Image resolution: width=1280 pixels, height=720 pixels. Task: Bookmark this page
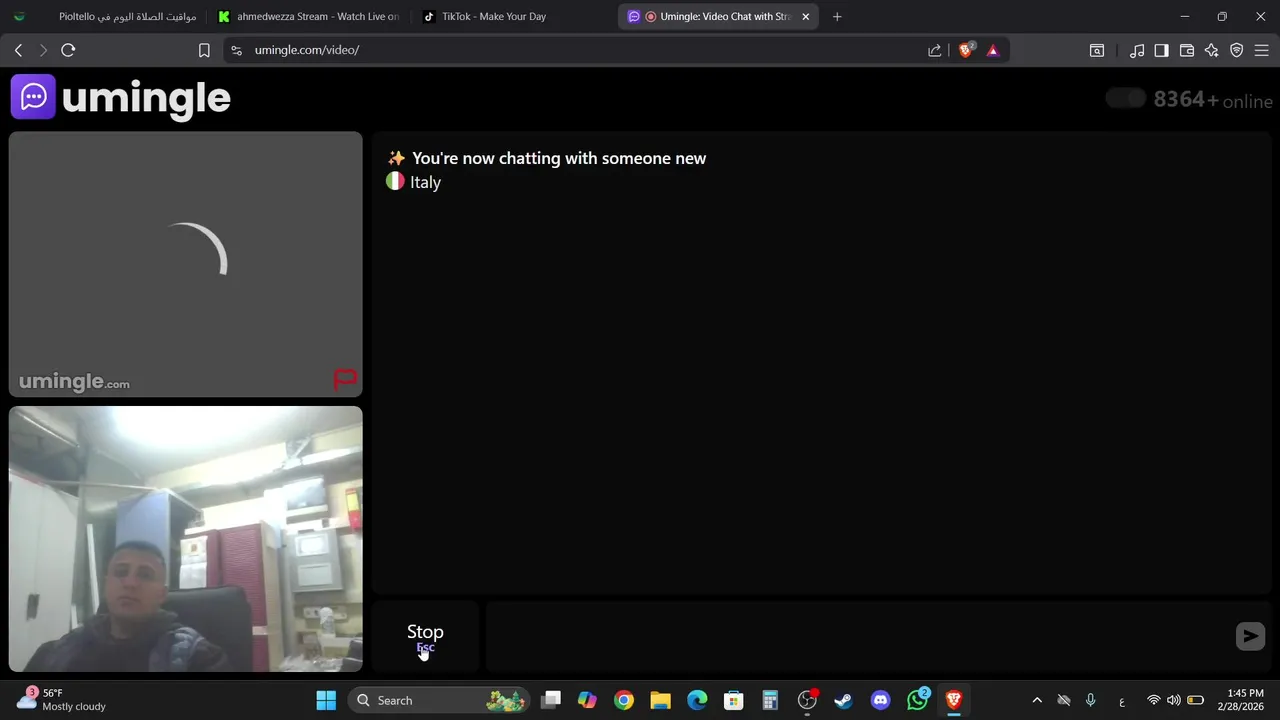204,50
